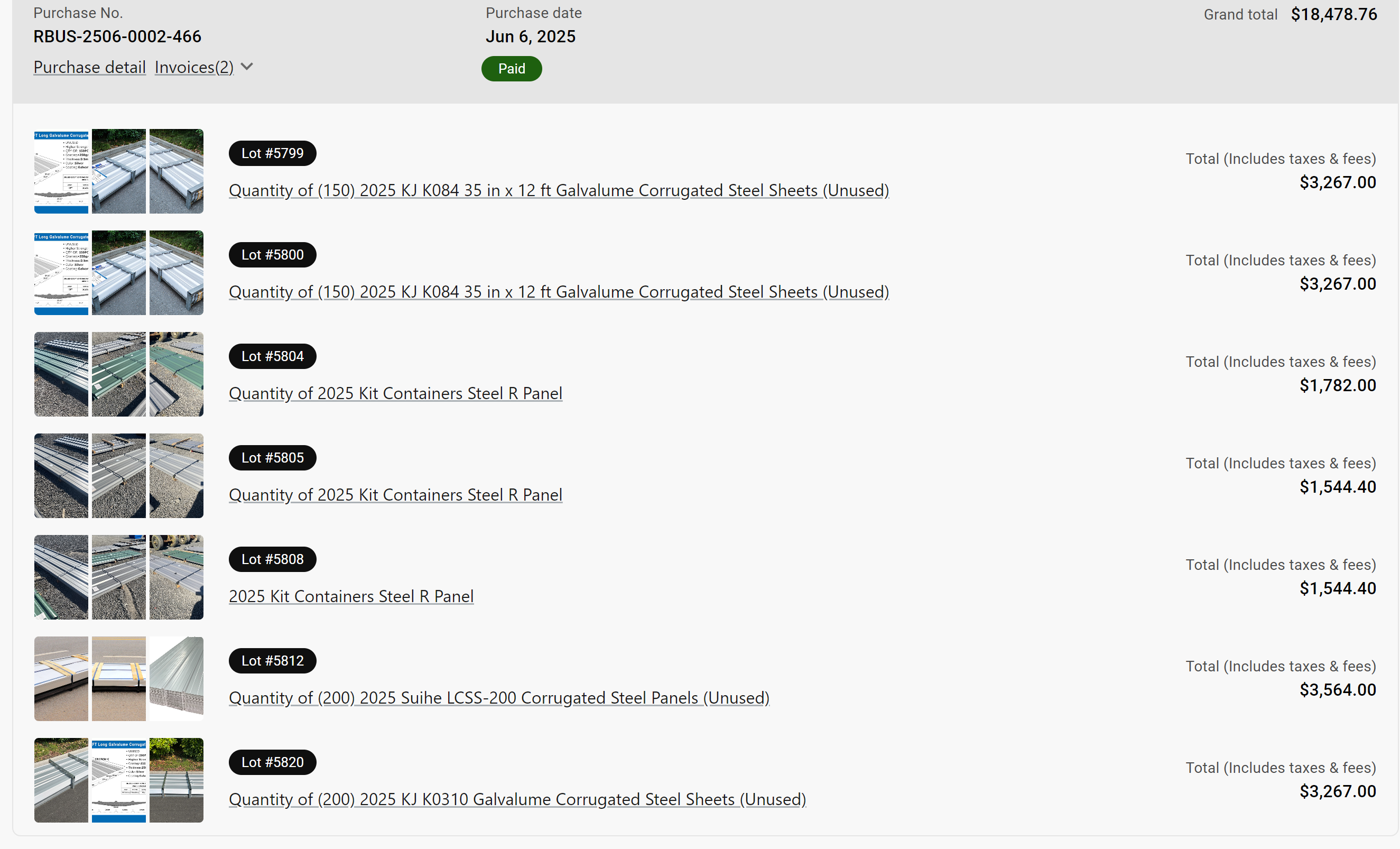Image resolution: width=1400 pixels, height=849 pixels.
Task: Select the Lot #5799 badge
Action: click(272, 153)
